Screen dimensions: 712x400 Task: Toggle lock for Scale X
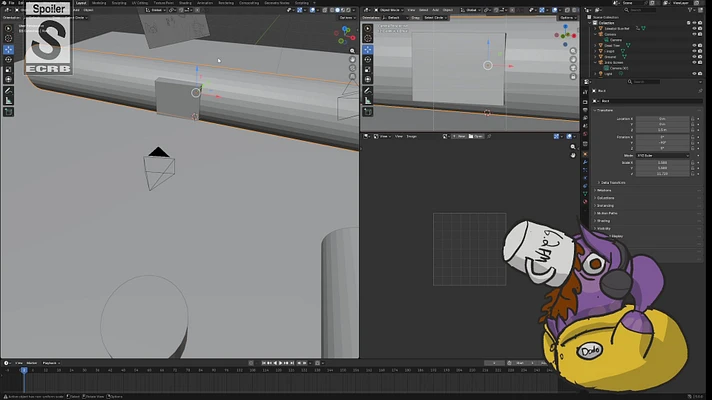pos(692,163)
